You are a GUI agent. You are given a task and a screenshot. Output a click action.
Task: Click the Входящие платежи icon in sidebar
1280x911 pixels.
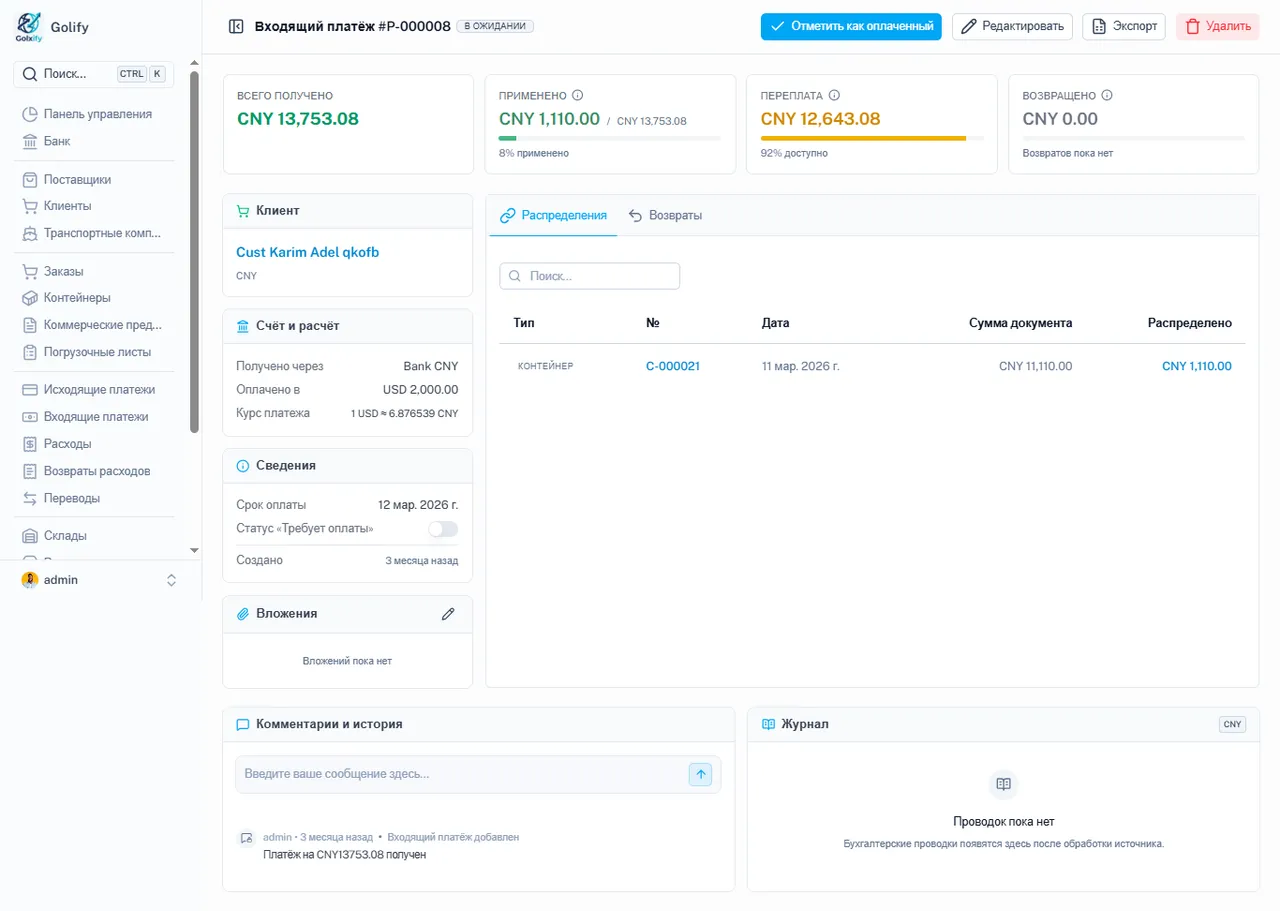[30, 417]
